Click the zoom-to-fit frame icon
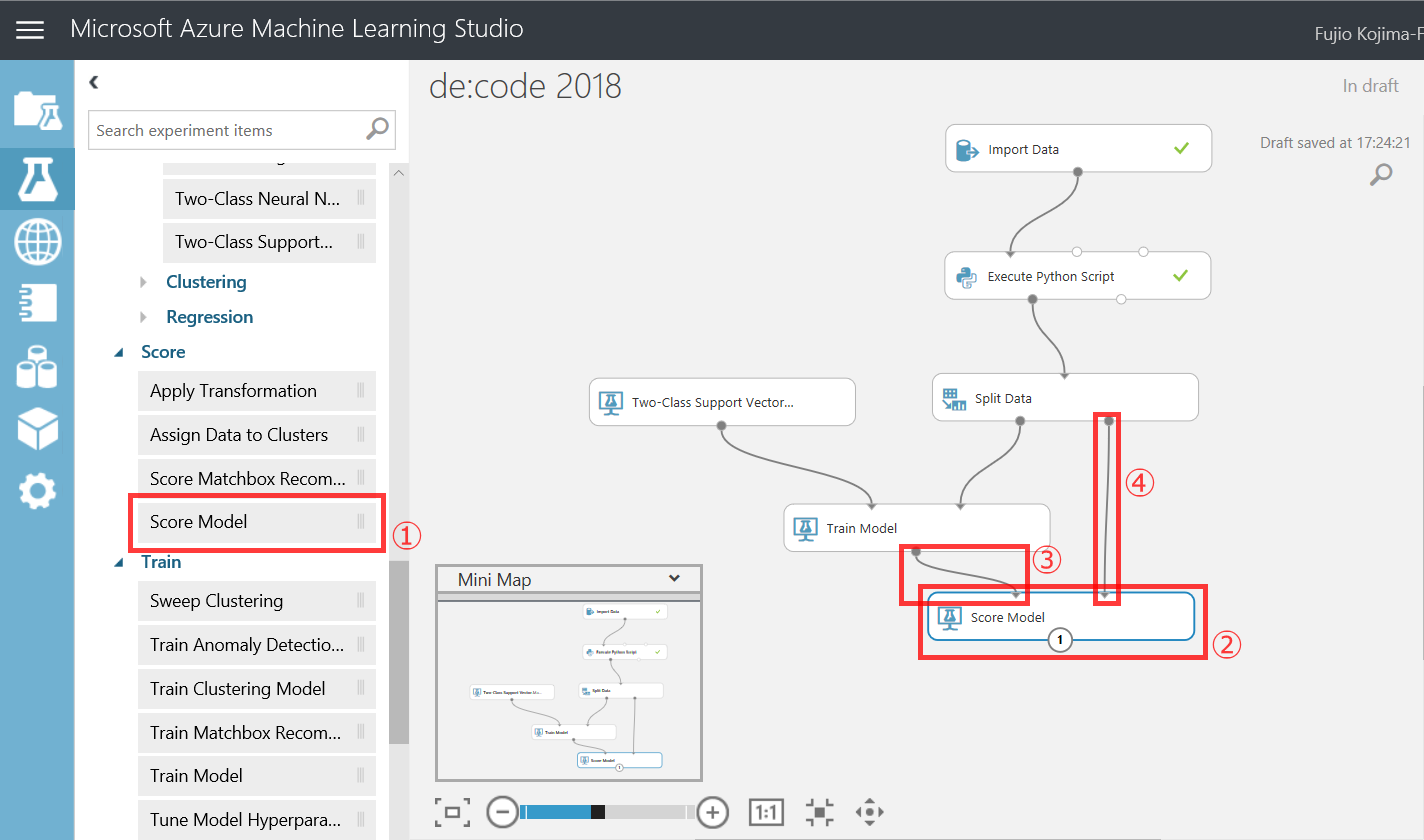The height and width of the screenshot is (840, 1424). [x=452, y=812]
